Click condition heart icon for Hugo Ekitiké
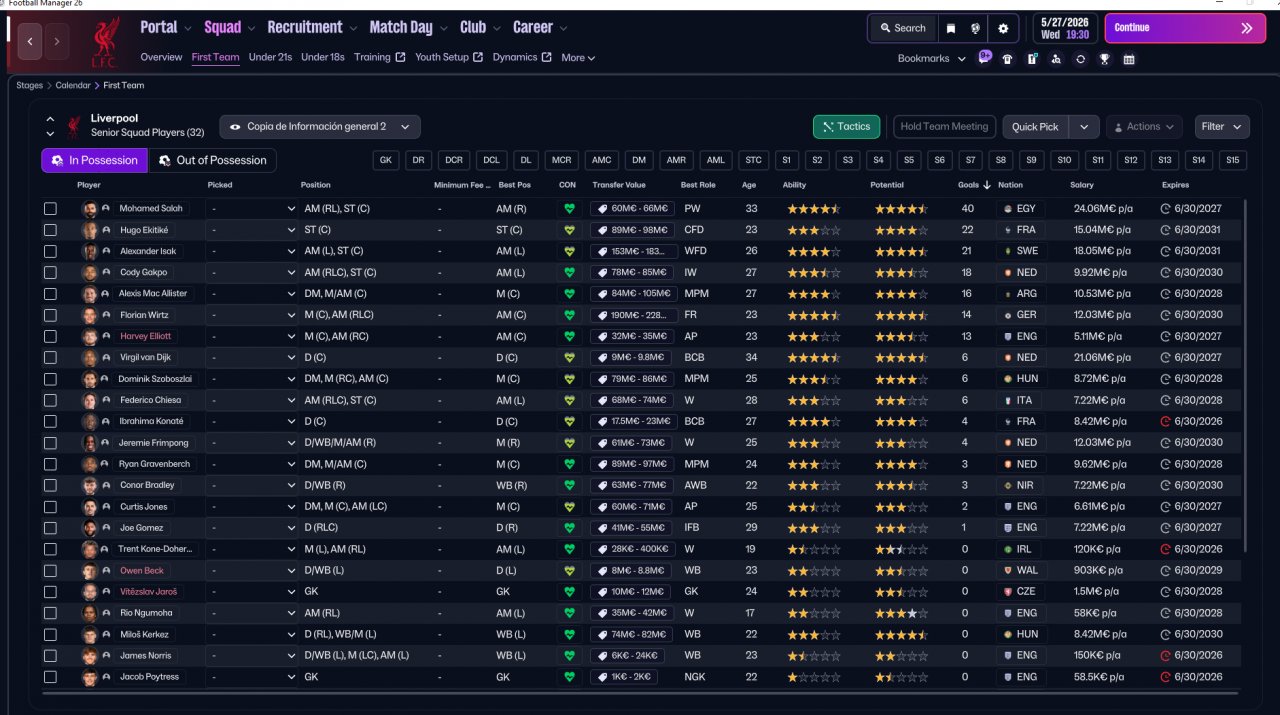The image size is (1280, 715). point(569,230)
